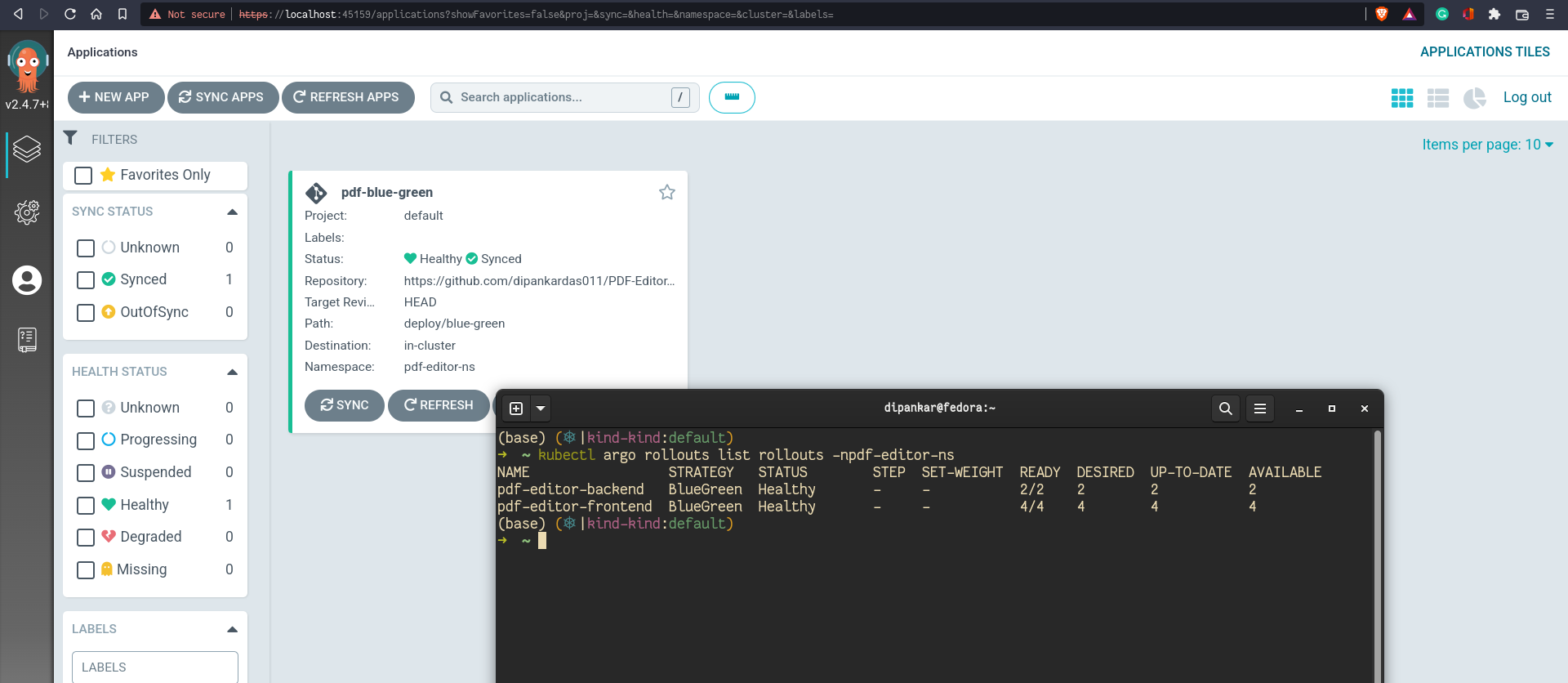Screen dimensions: 1568x683
Task: Check the Missing filter checkbox
Action: point(86,570)
